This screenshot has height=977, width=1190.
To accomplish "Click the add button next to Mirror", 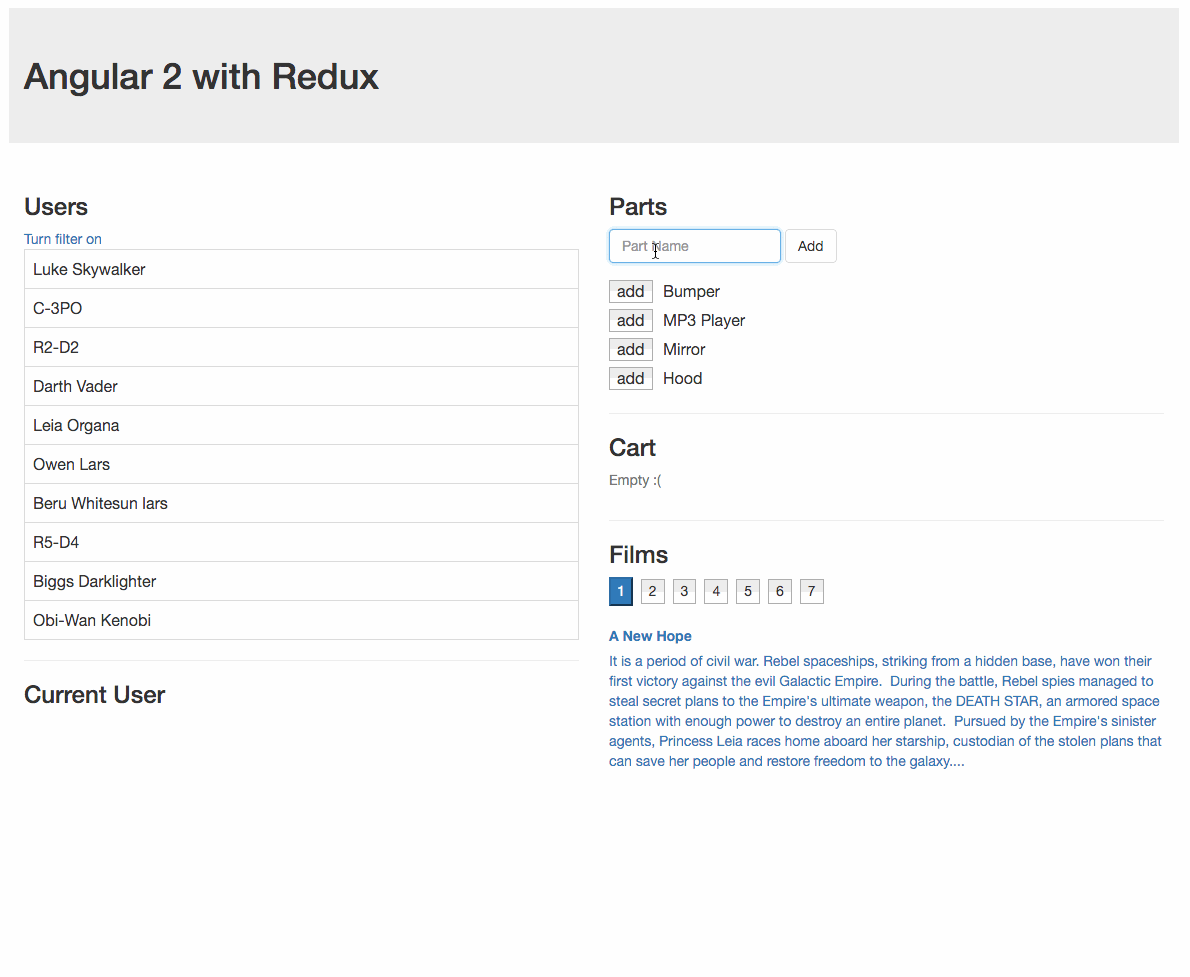I will coord(630,349).
